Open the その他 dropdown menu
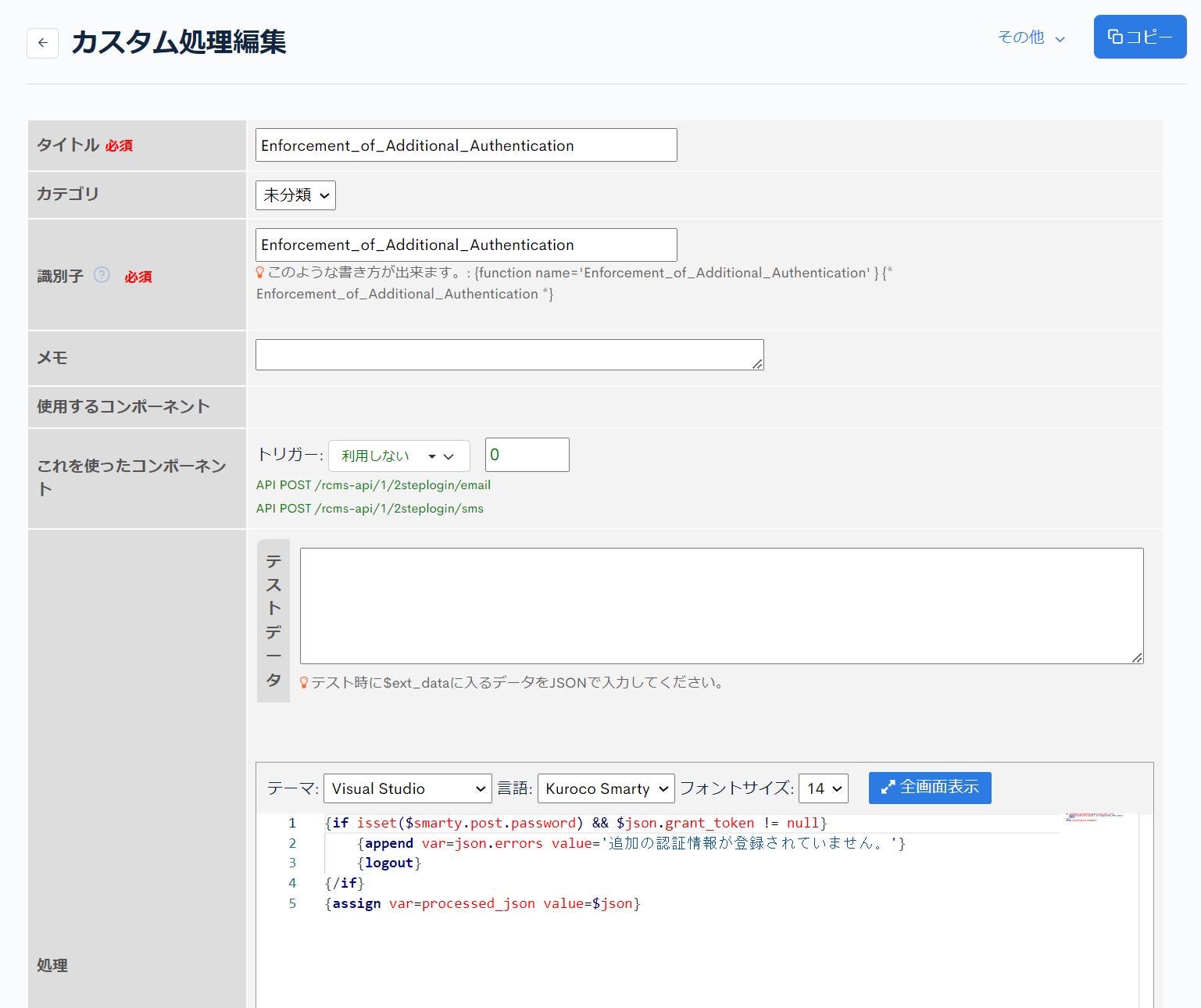1201x1008 pixels. 1031,38
